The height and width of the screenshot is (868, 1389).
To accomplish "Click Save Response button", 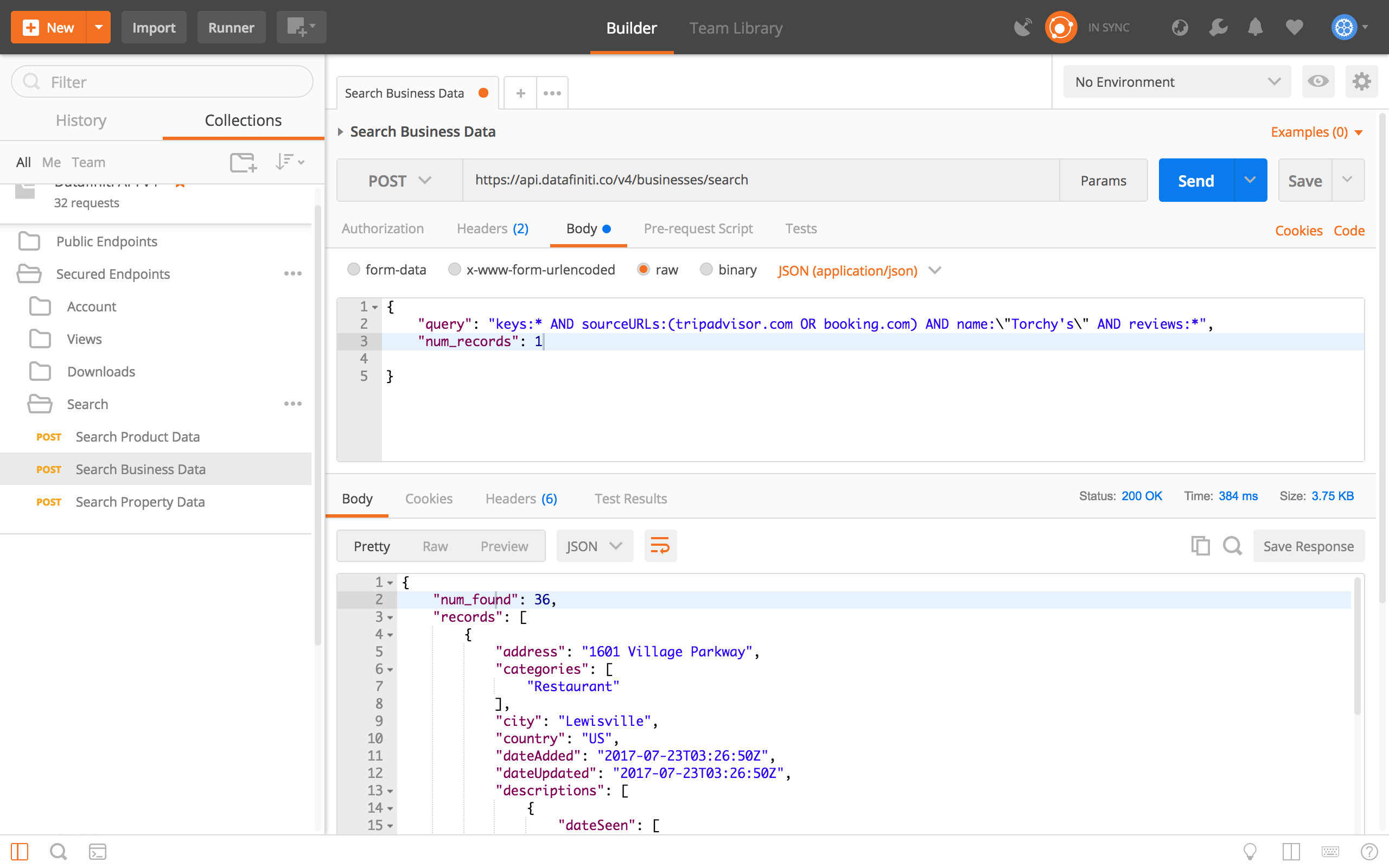I will [x=1309, y=546].
